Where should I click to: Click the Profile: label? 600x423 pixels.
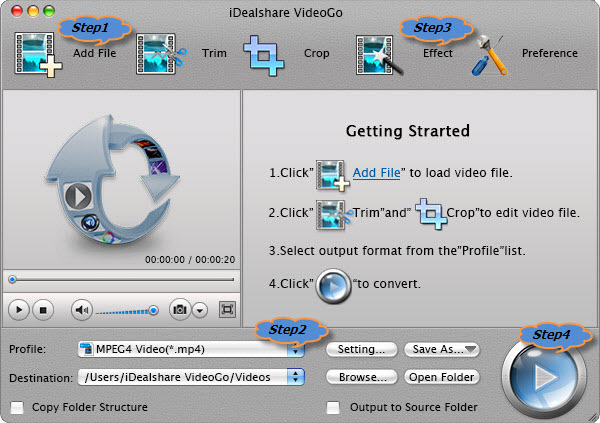28,349
